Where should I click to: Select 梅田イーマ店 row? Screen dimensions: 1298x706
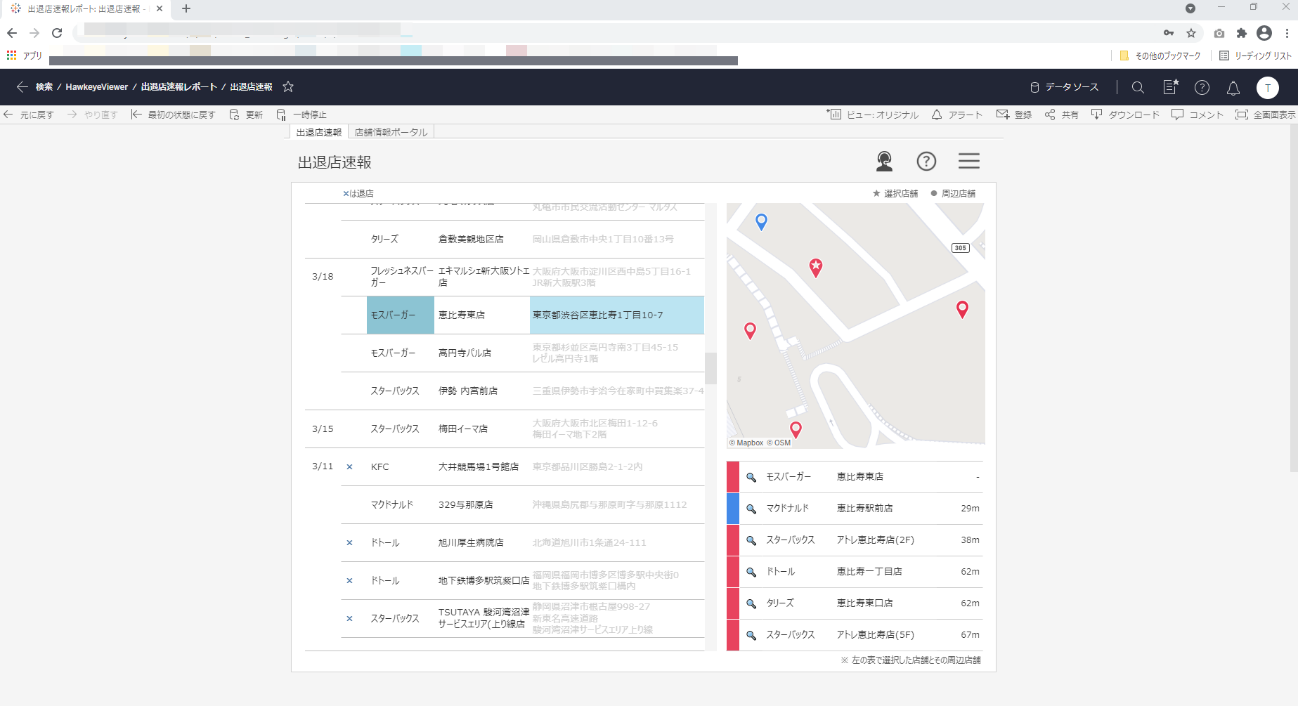pyautogui.click(x=463, y=429)
